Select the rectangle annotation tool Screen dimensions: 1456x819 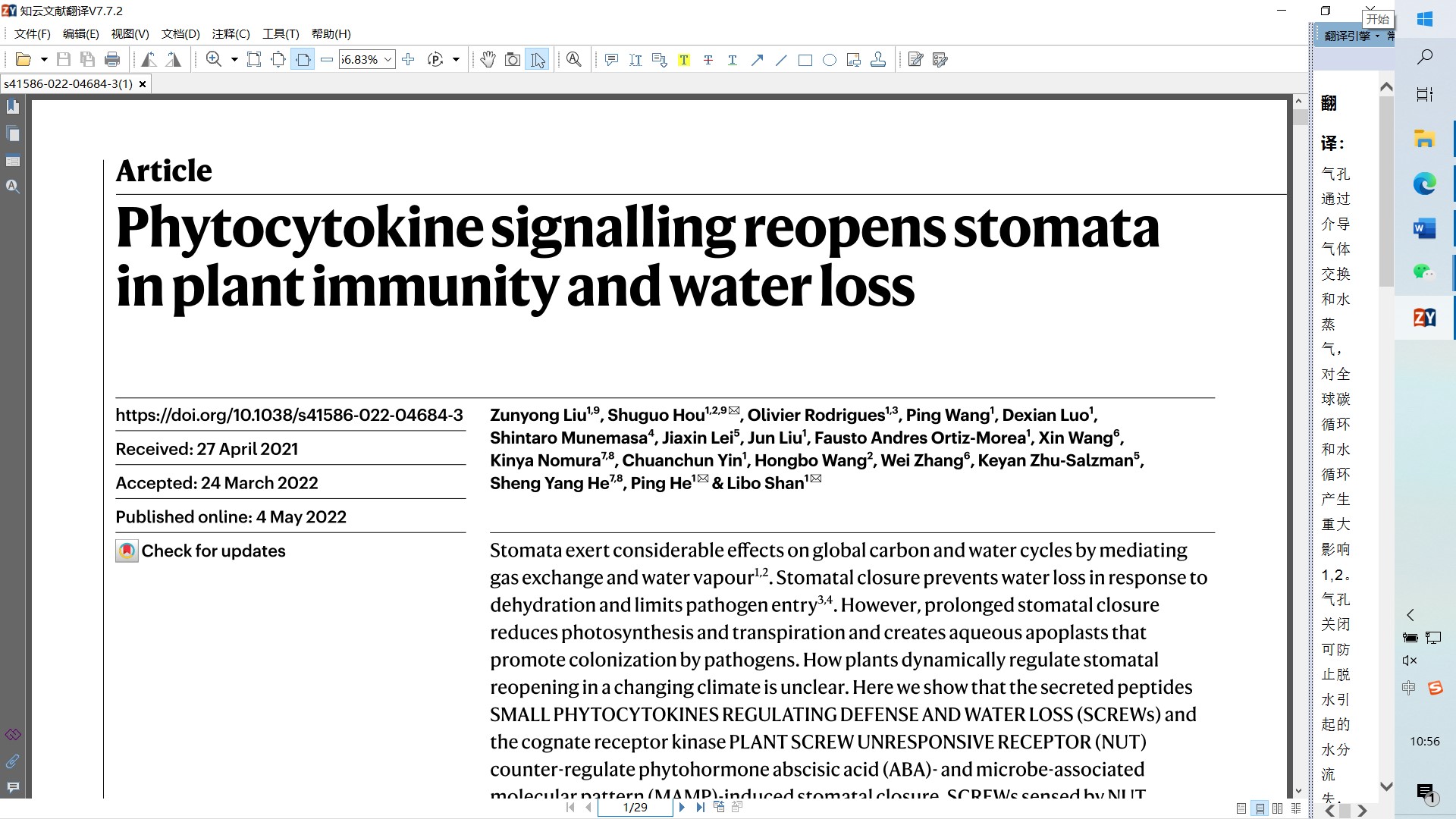click(x=805, y=60)
